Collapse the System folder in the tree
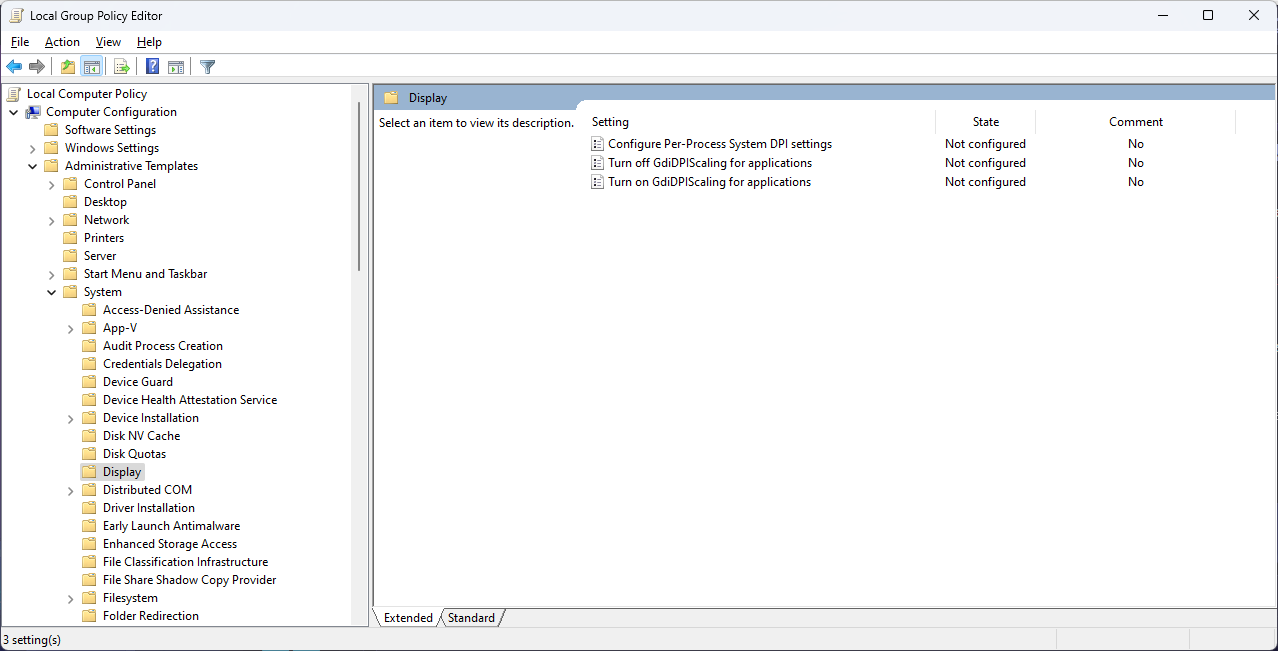 tap(52, 292)
